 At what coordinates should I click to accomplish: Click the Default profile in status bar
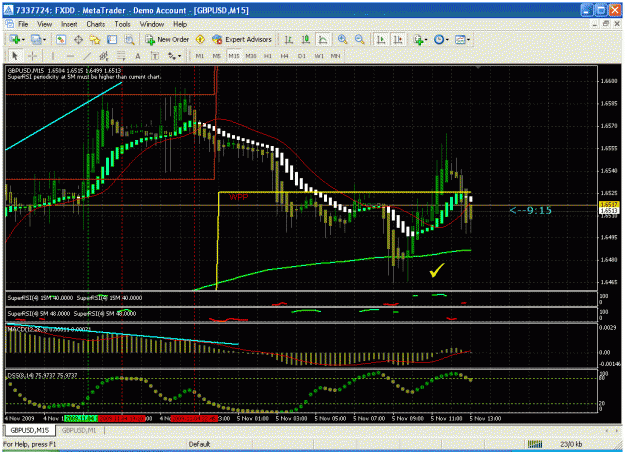pyautogui.click(x=199, y=444)
